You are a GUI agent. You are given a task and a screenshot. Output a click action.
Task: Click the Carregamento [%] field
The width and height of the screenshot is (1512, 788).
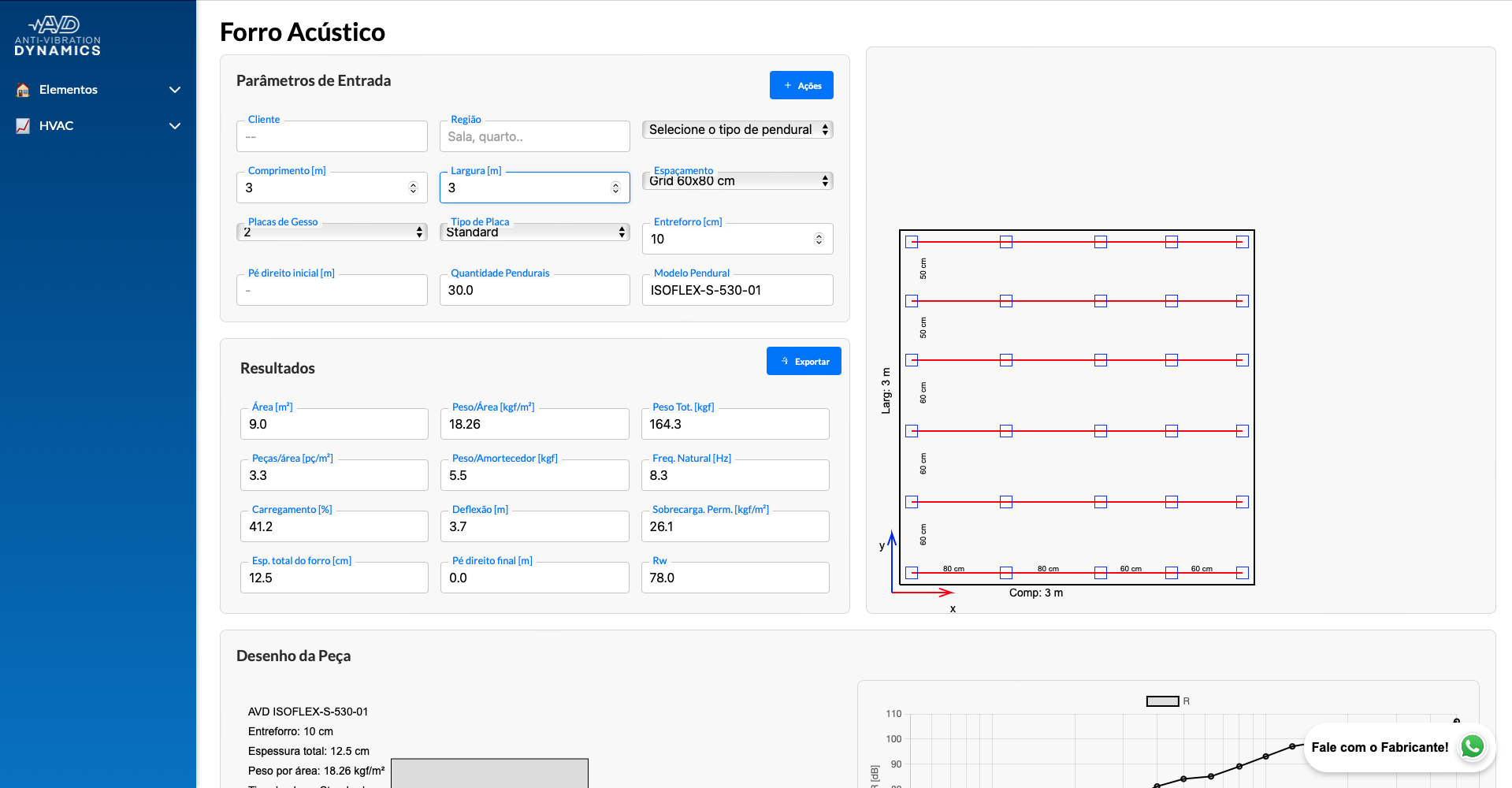[334, 526]
